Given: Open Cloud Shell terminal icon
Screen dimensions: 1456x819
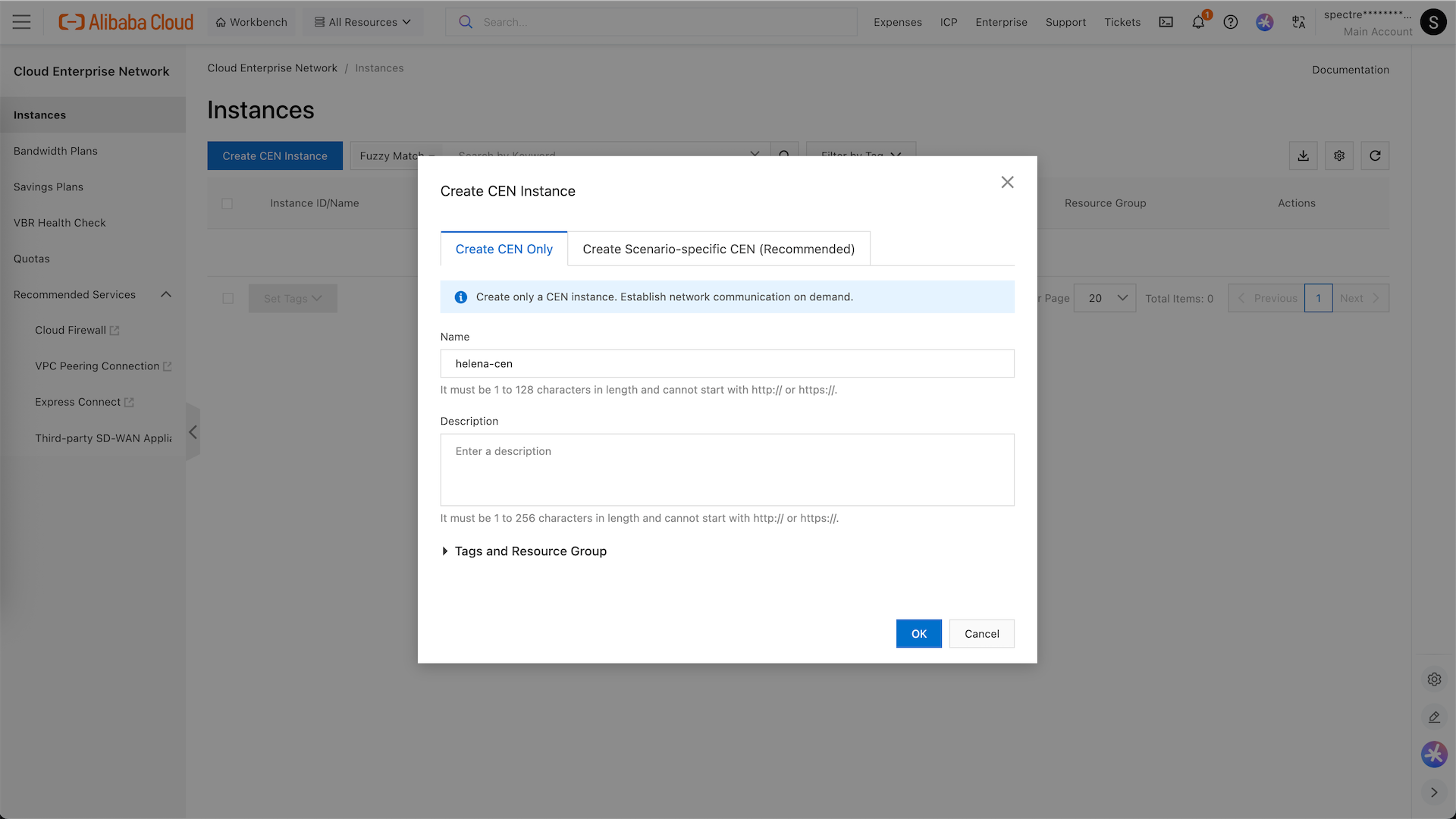Looking at the screenshot, I should (x=1166, y=22).
